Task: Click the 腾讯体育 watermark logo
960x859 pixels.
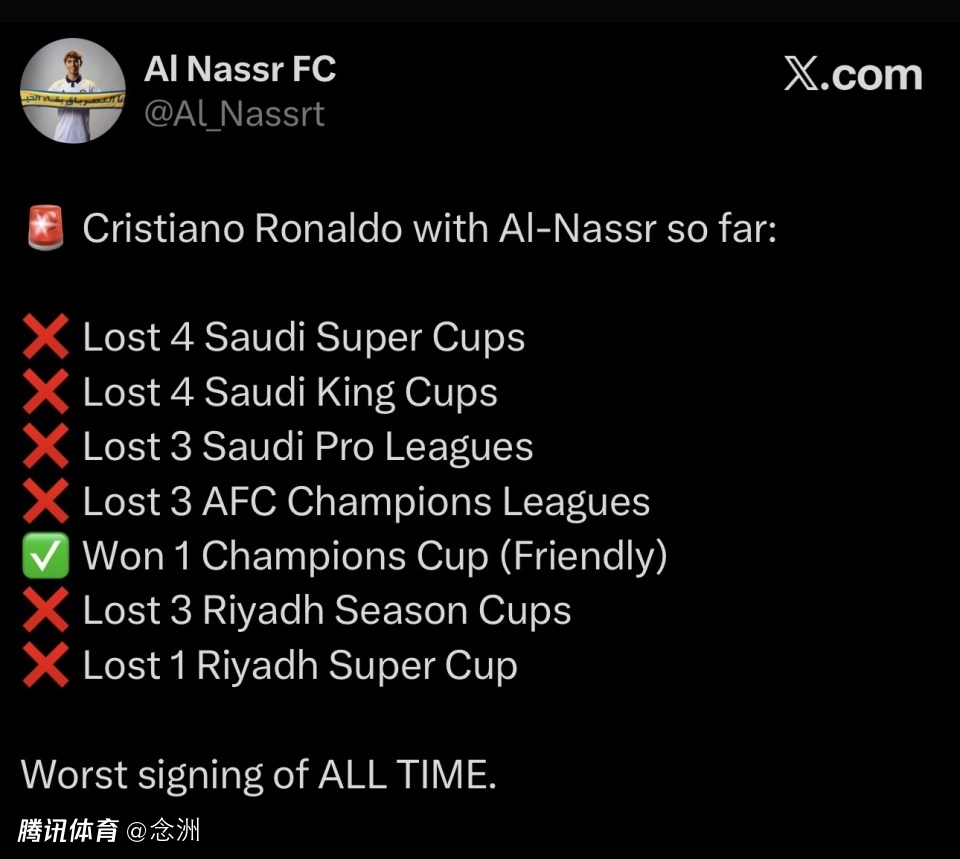Action: pos(68,831)
